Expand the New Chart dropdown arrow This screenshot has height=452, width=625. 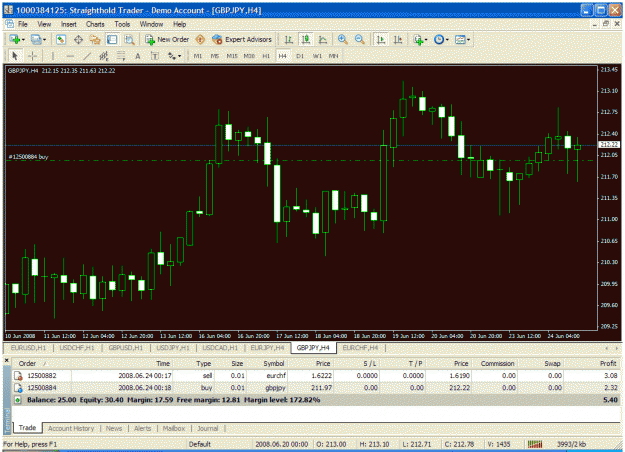click(24, 40)
